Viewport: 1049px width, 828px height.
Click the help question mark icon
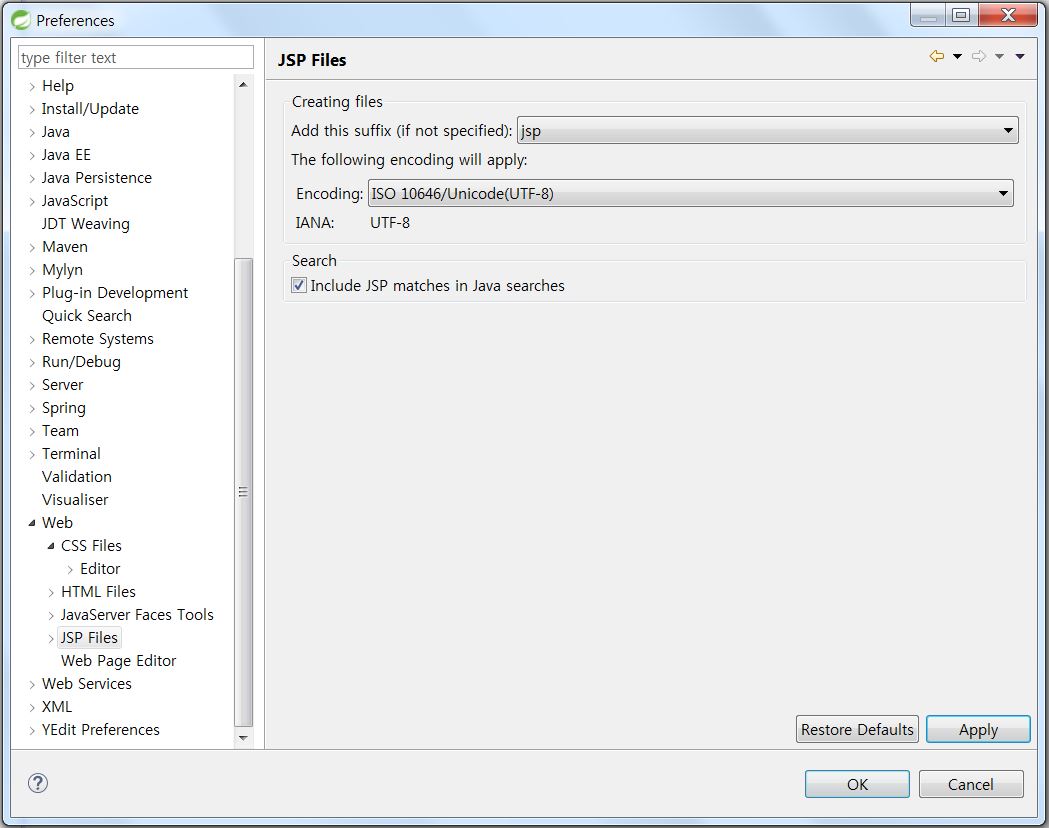[x=38, y=783]
